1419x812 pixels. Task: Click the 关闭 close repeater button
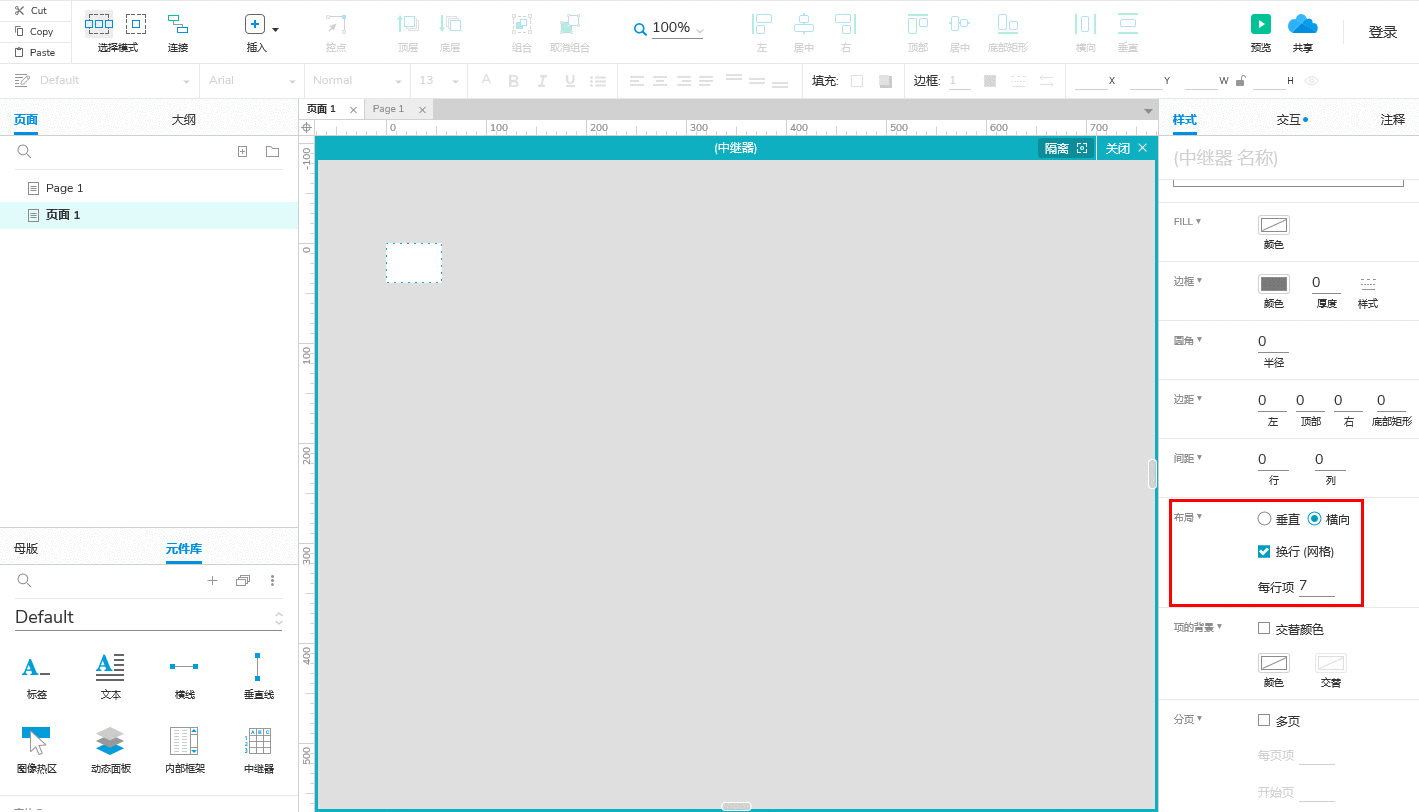pos(1126,148)
